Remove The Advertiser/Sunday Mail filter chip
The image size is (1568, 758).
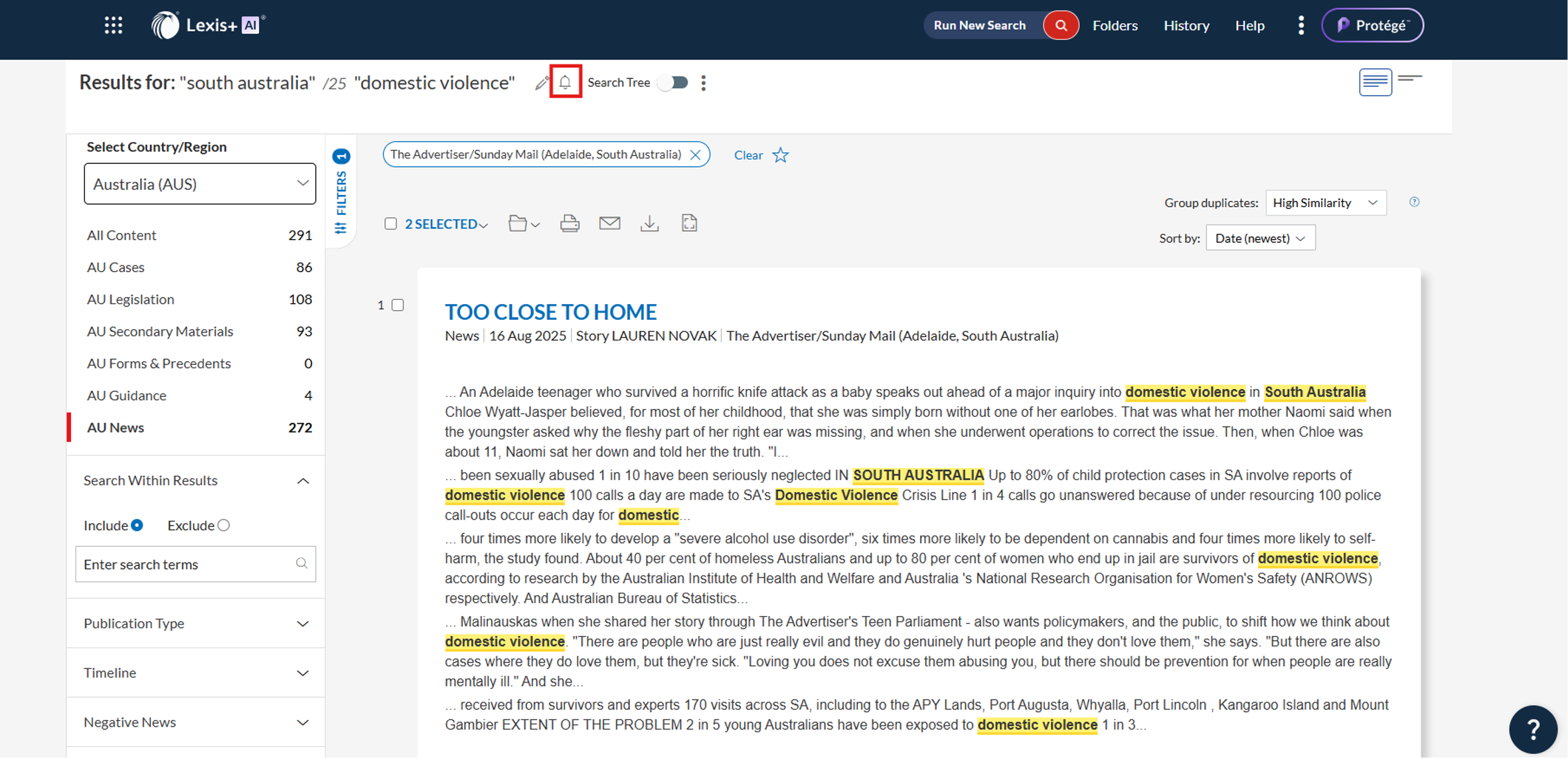pyautogui.click(x=695, y=155)
